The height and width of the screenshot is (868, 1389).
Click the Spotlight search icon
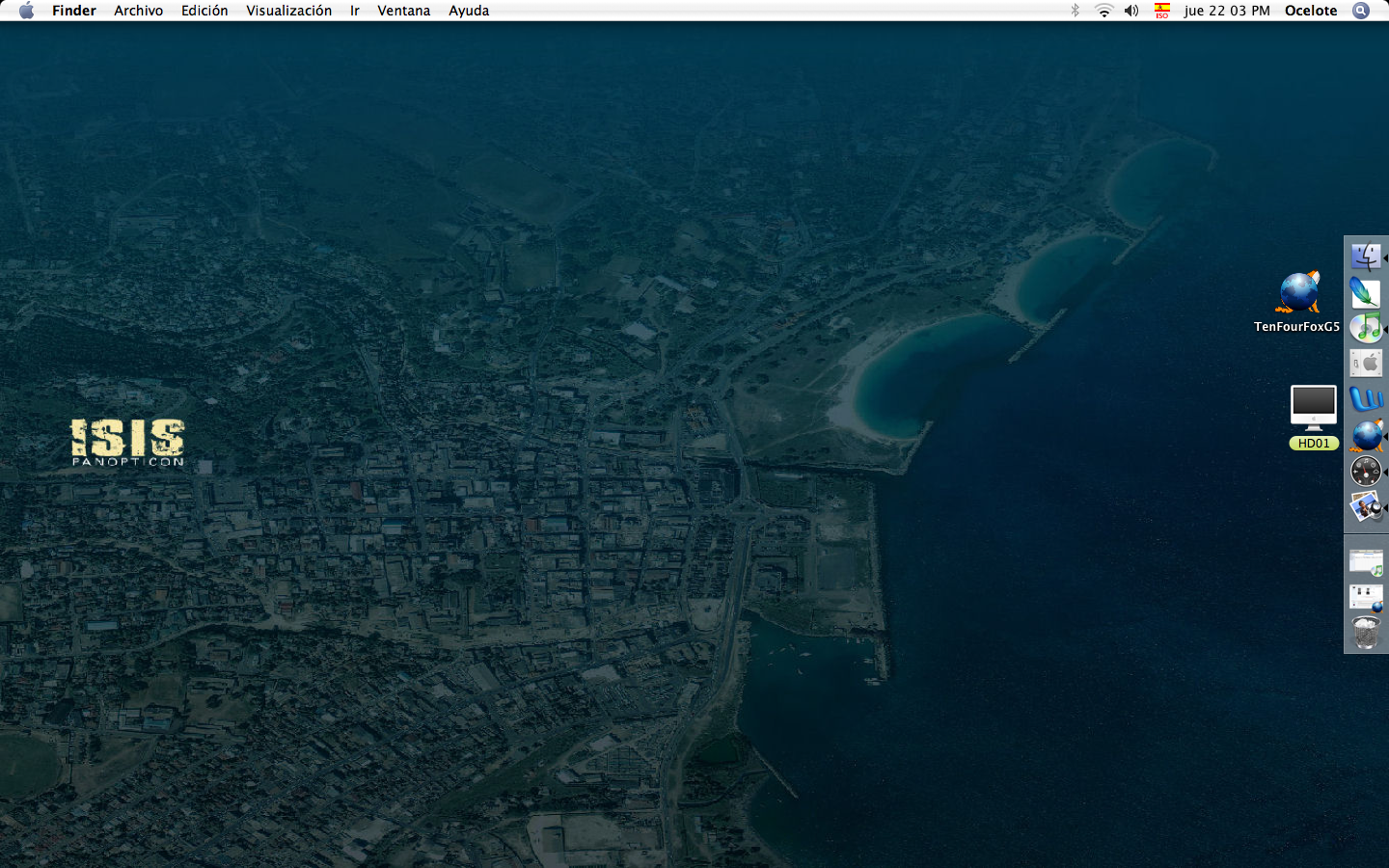[x=1361, y=11]
